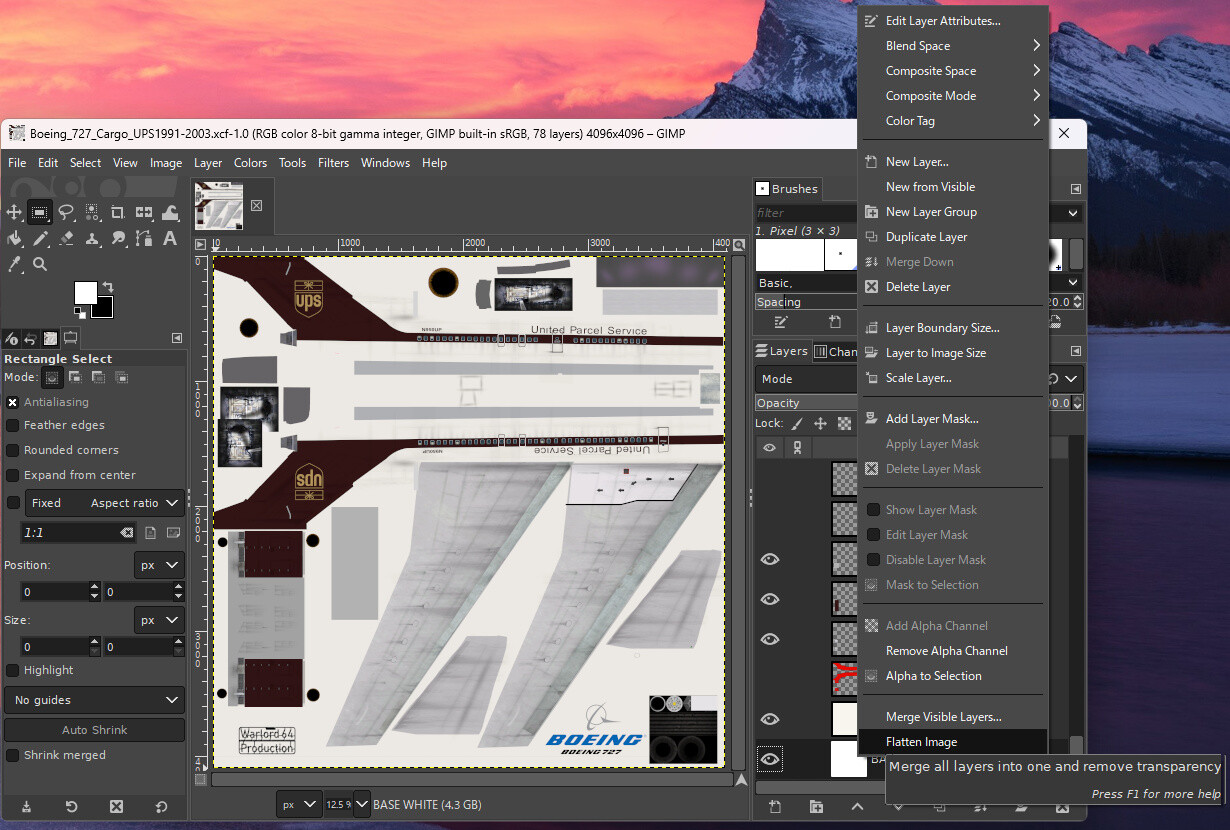
Task: Toggle Shrink merged checkbox
Action: point(13,755)
